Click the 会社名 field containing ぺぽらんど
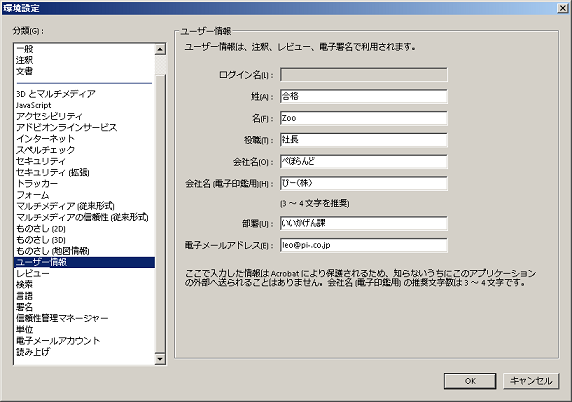572x402 pixels. (364, 162)
